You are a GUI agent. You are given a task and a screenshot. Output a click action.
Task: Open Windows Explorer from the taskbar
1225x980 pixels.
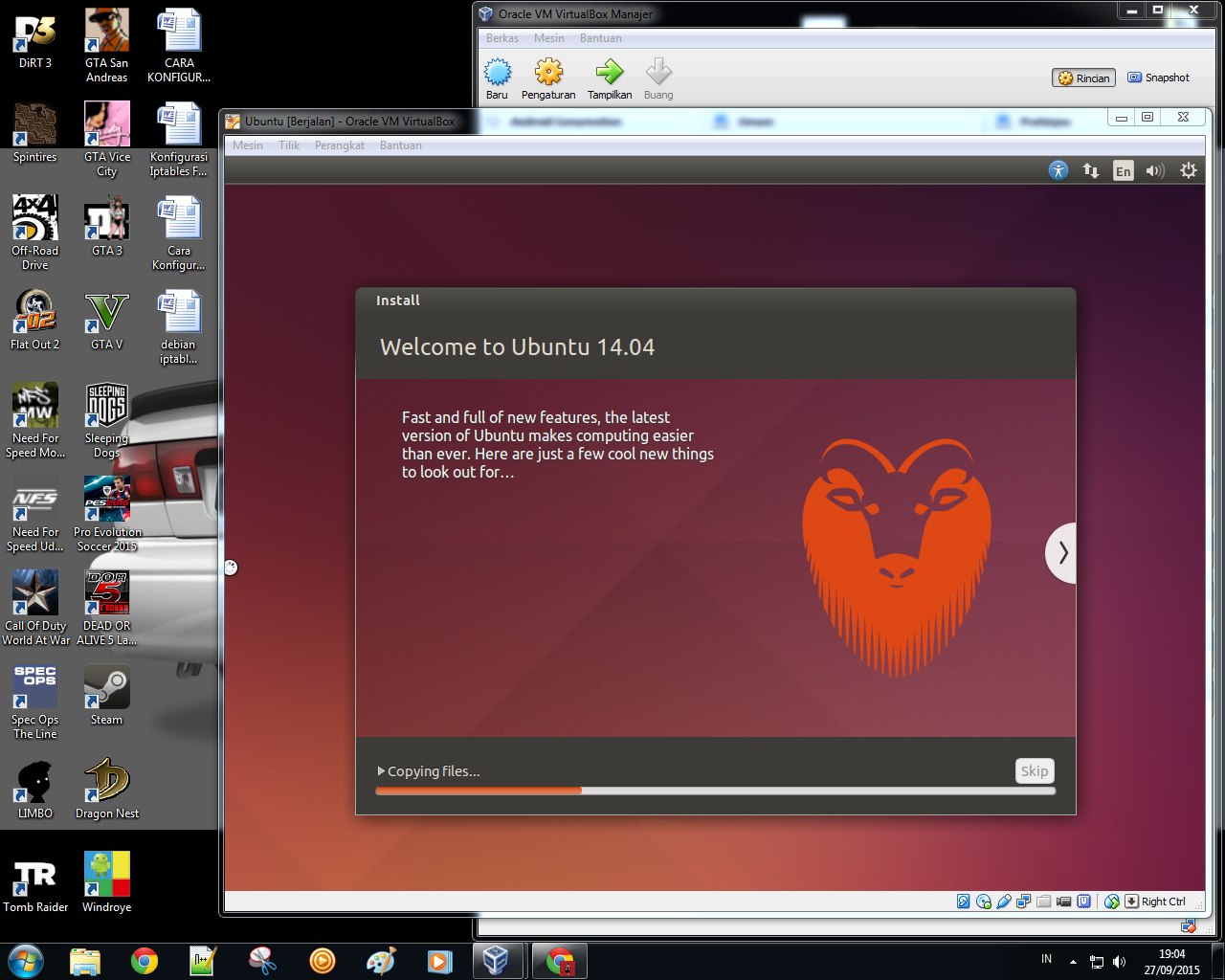pyautogui.click(x=85, y=960)
